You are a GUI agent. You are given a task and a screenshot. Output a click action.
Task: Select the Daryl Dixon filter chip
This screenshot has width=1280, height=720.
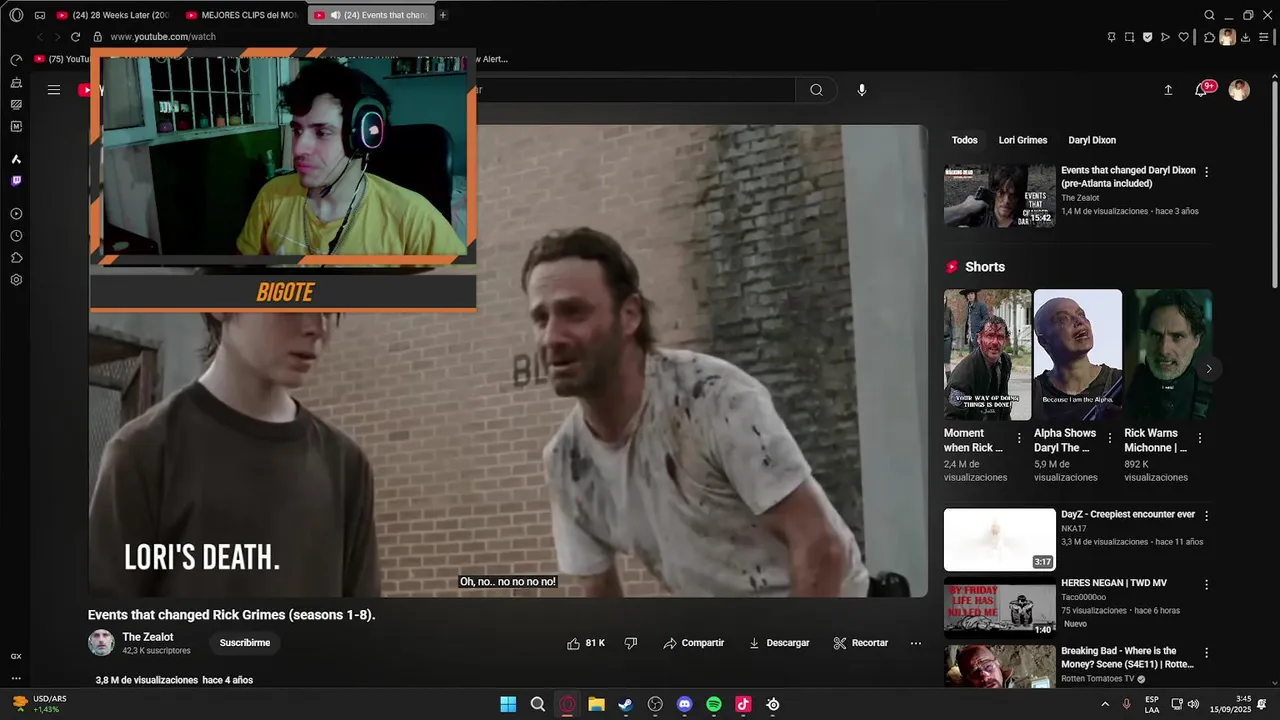coord(1092,140)
